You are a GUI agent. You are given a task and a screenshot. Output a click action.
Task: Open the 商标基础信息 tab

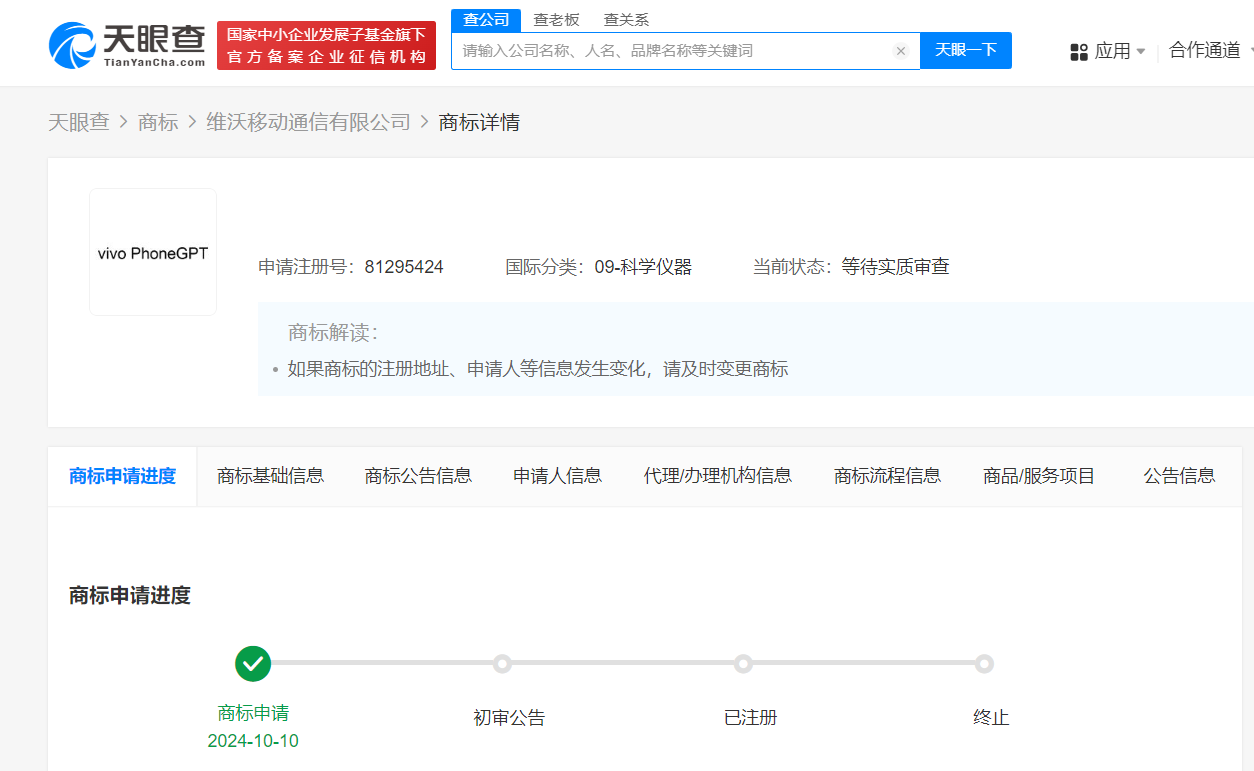(270, 476)
